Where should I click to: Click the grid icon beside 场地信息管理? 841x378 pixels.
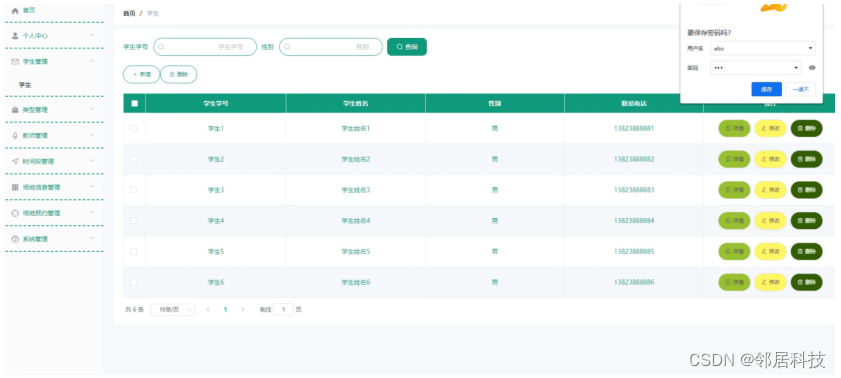(x=15, y=187)
